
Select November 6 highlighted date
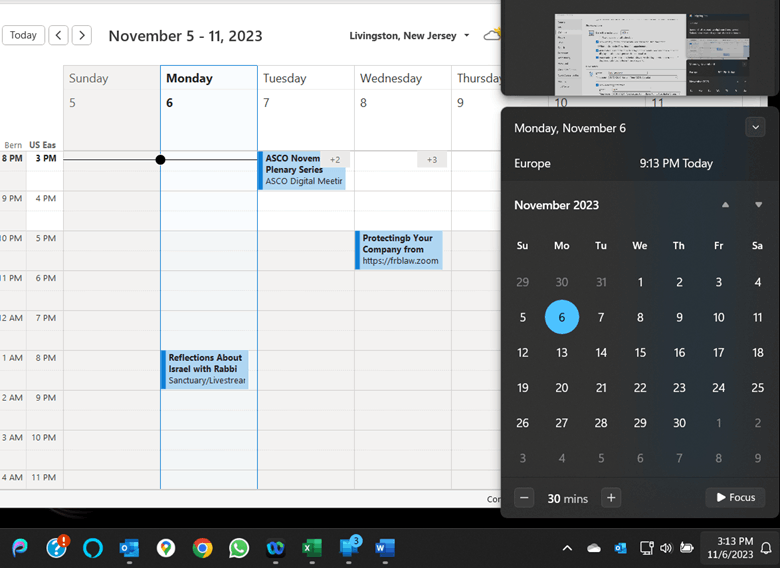click(562, 317)
